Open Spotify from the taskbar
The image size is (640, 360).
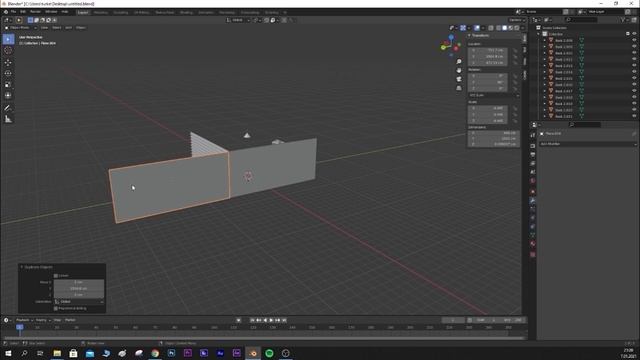[269, 353]
